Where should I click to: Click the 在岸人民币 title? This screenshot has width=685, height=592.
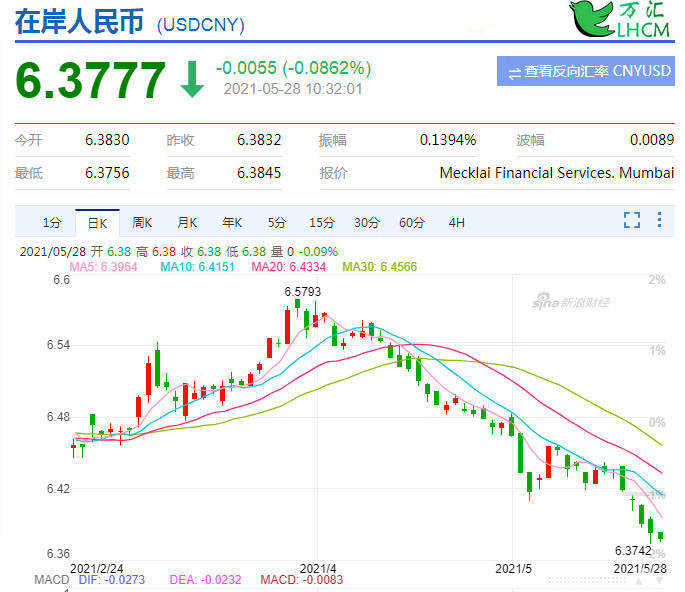coord(79,21)
